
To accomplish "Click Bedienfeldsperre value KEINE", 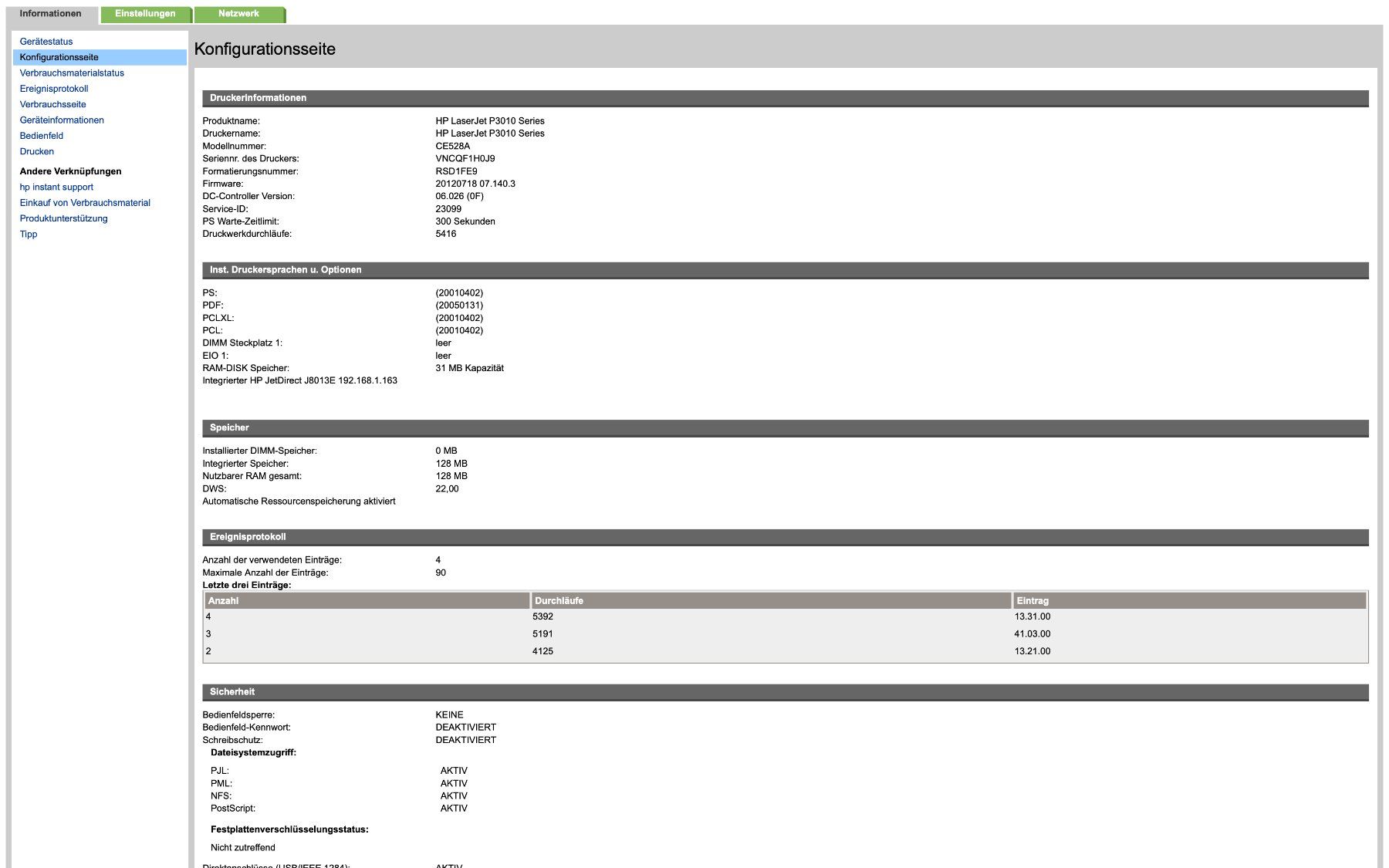I will pyautogui.click(x=449, y=715).
